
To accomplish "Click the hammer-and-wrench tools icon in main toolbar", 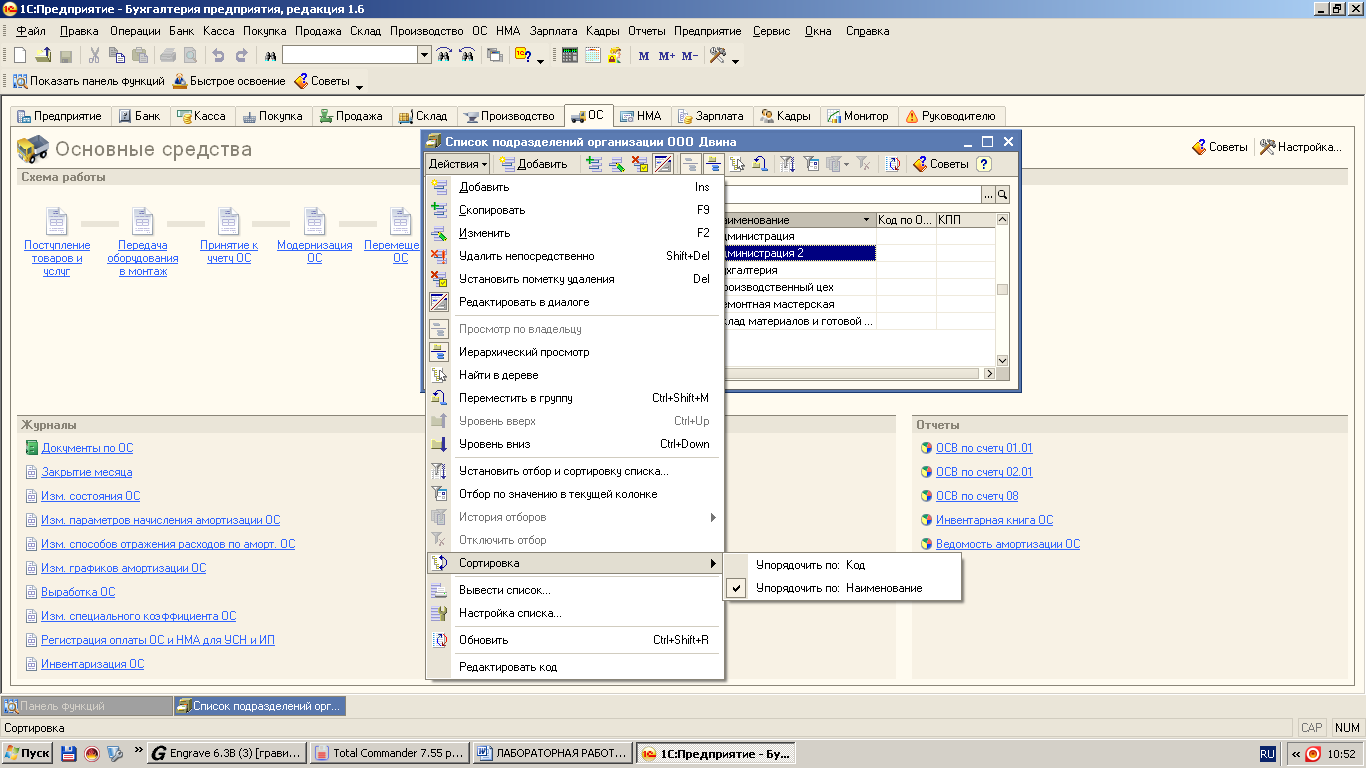I will coord(717,56).
